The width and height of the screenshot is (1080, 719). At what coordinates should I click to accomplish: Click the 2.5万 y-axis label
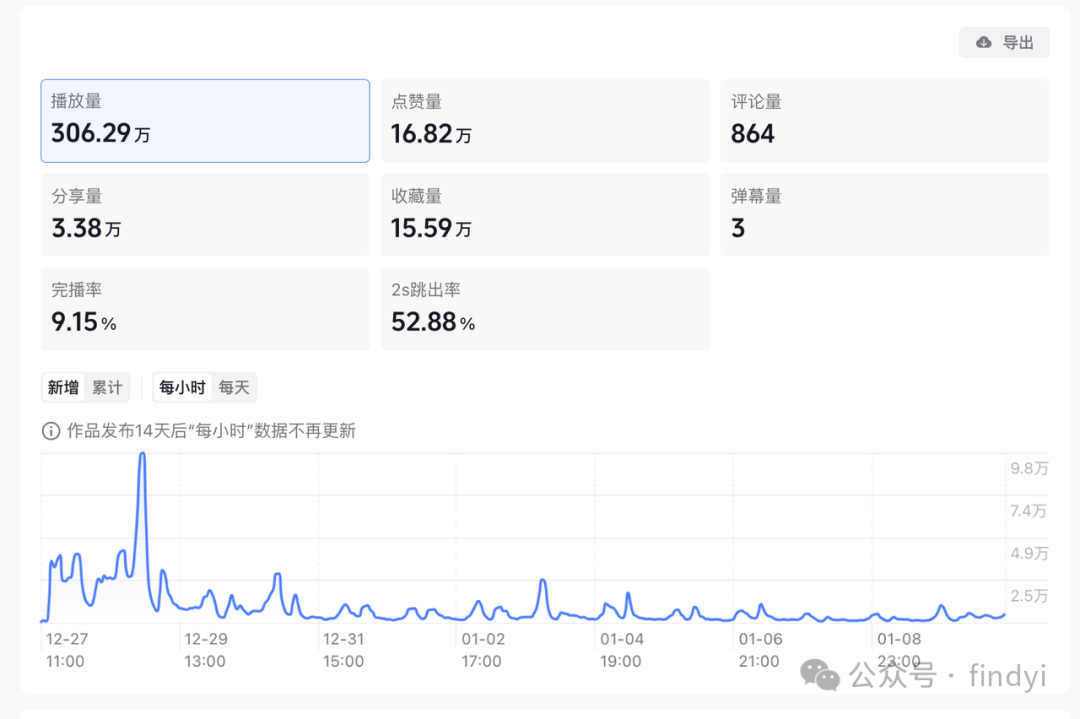click(1029, 596)
